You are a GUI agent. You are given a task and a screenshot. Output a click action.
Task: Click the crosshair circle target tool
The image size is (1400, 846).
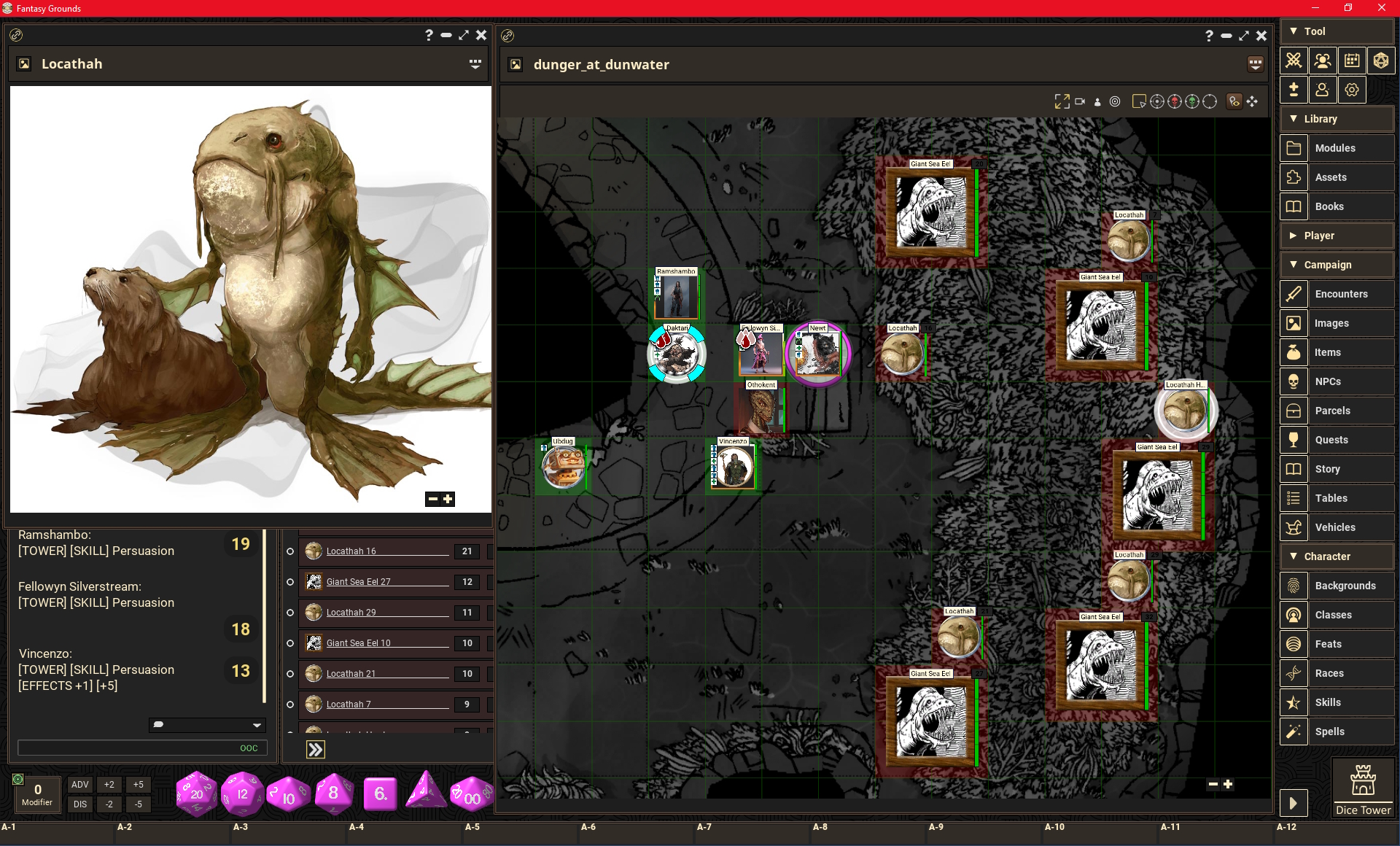pos(1157,101)
